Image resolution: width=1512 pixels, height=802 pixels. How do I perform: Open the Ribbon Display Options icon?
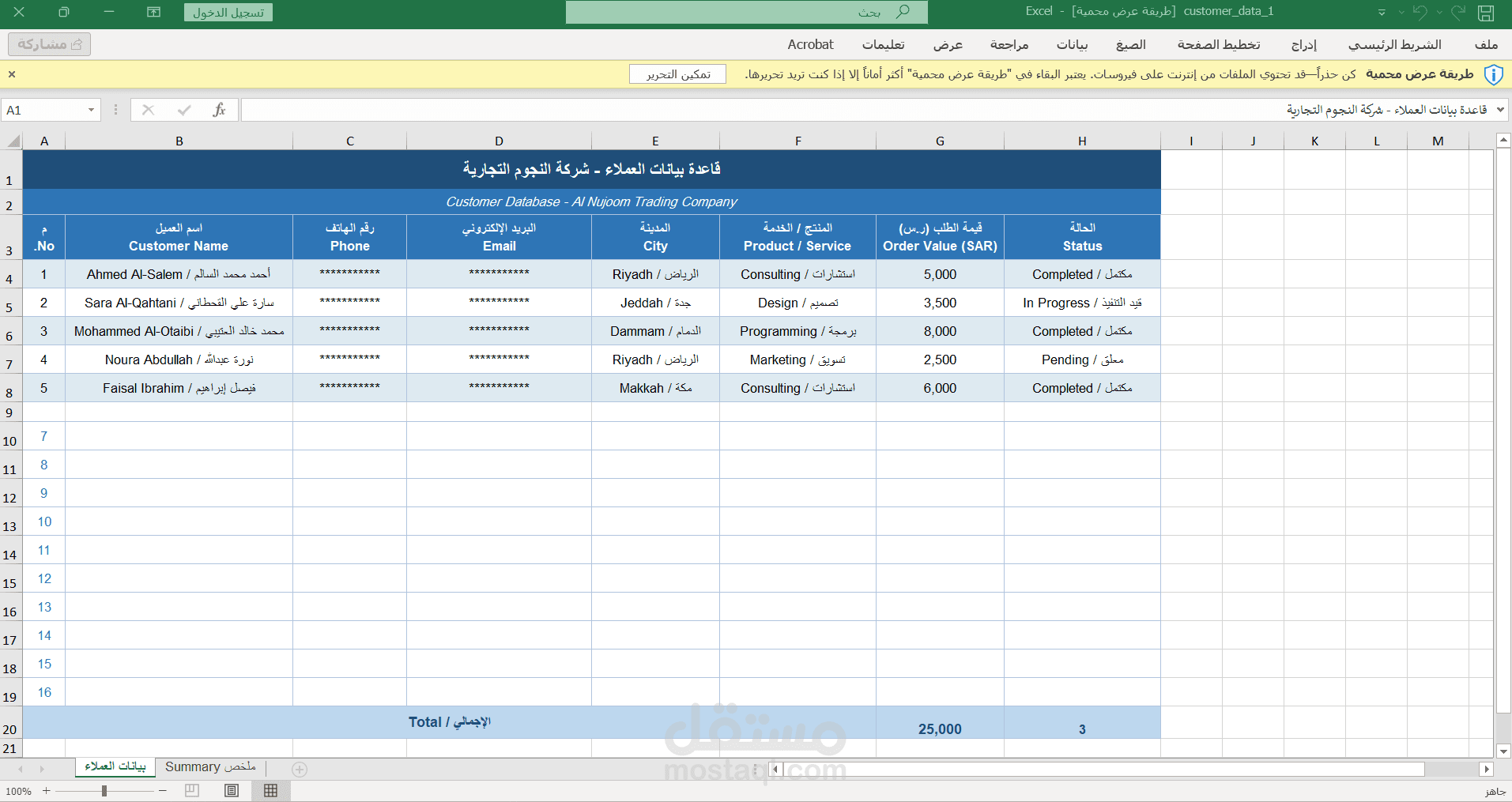pos(154,12)
